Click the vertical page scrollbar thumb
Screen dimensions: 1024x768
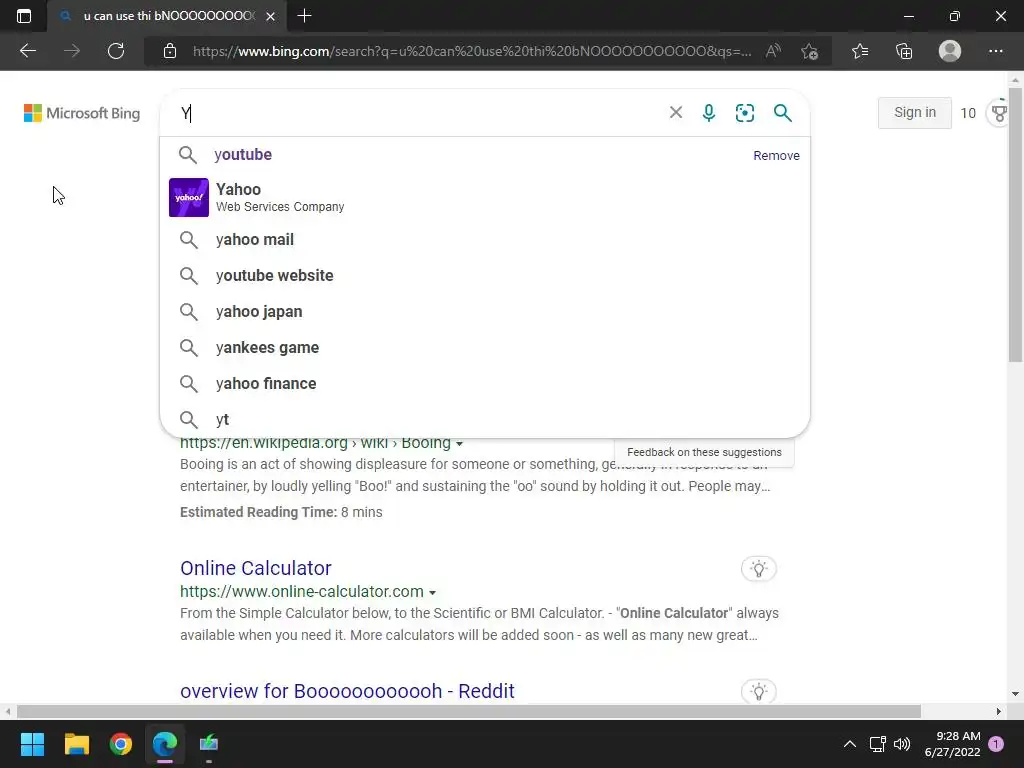(1015, 224)
